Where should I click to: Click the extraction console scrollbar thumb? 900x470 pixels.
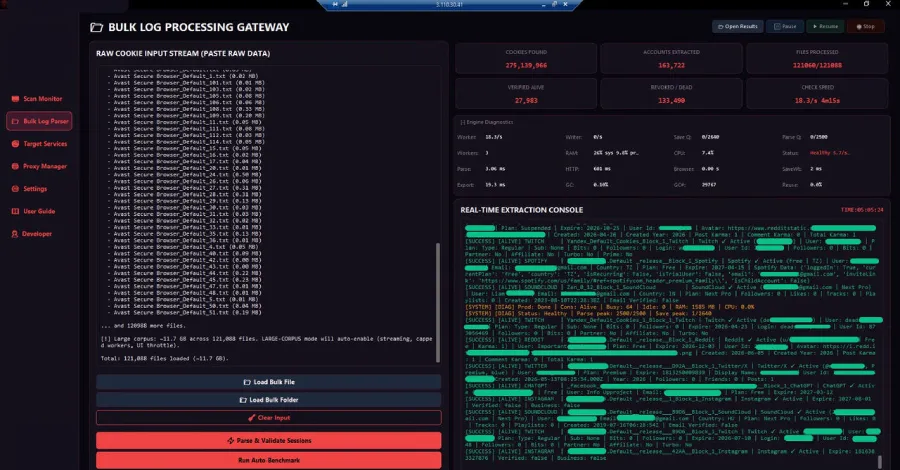coord(880,462)
